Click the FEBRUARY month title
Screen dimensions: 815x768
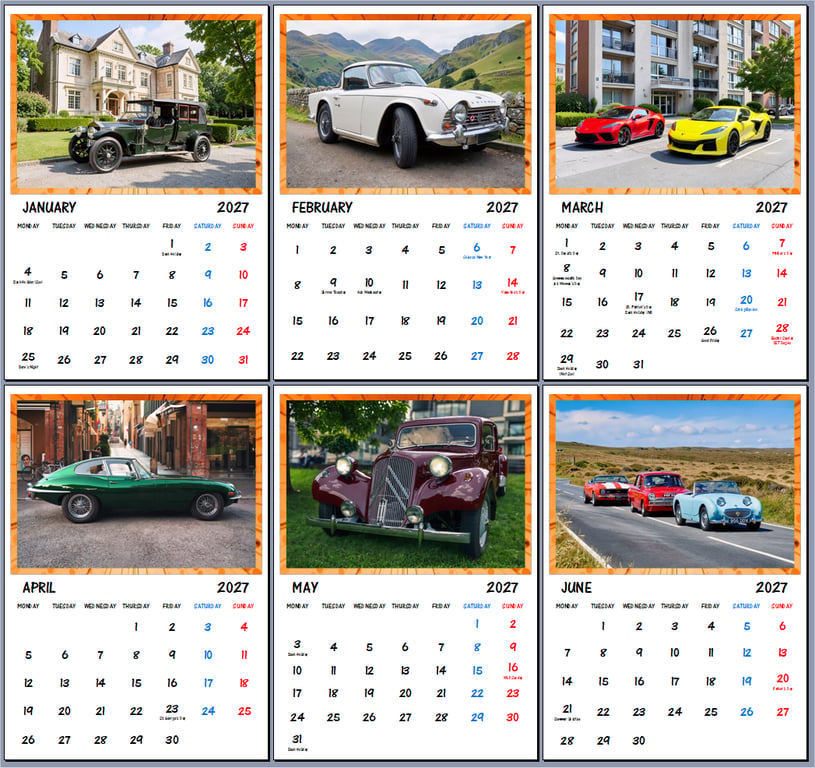(x=322, y=207)
